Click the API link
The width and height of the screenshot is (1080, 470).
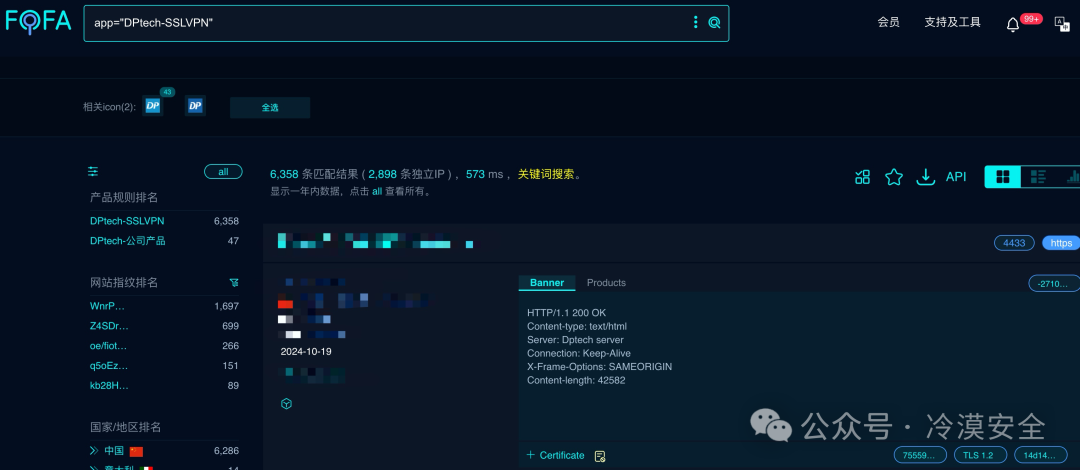956,177
